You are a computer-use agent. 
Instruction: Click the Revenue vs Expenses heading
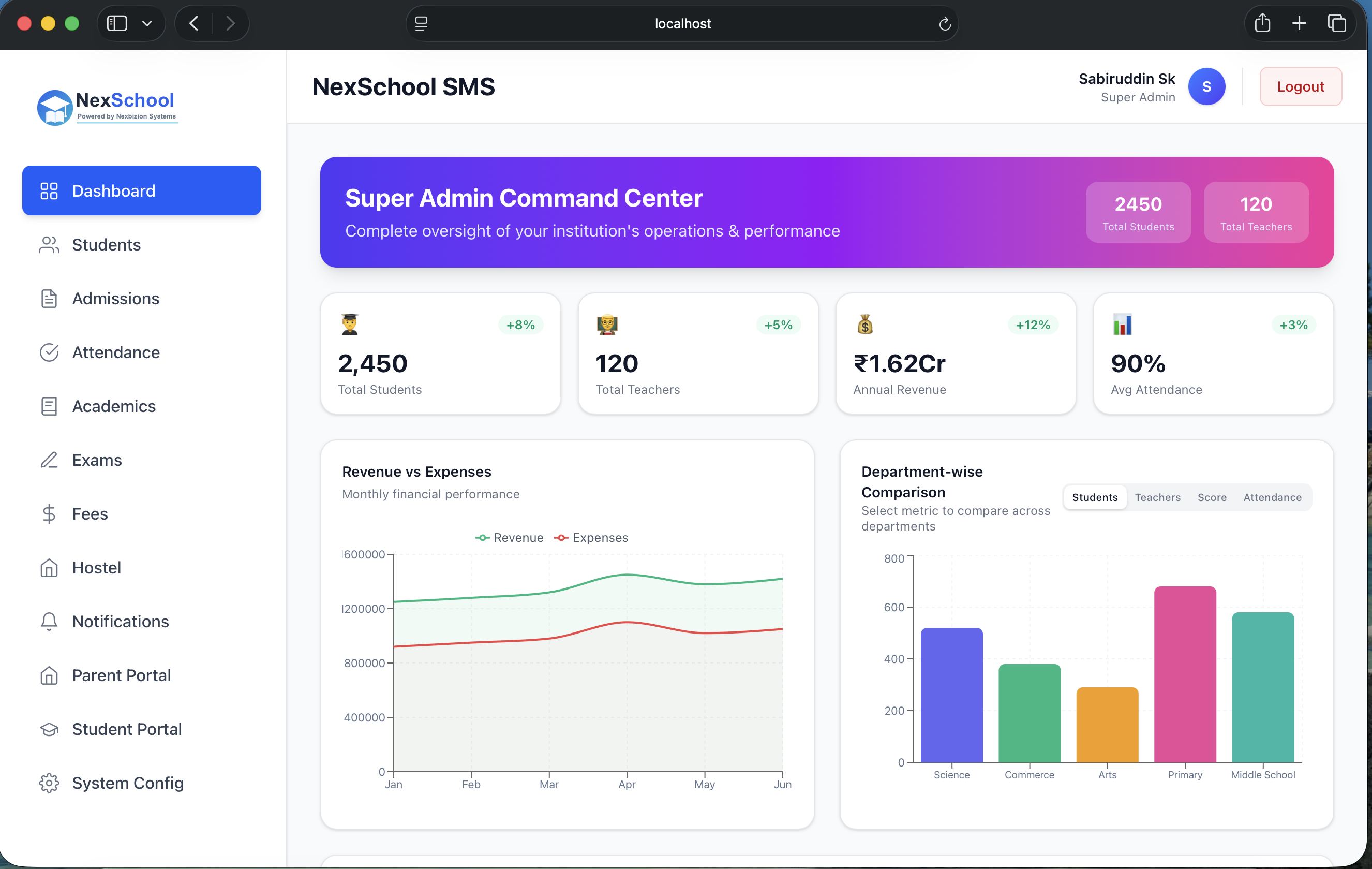point(416,472)
